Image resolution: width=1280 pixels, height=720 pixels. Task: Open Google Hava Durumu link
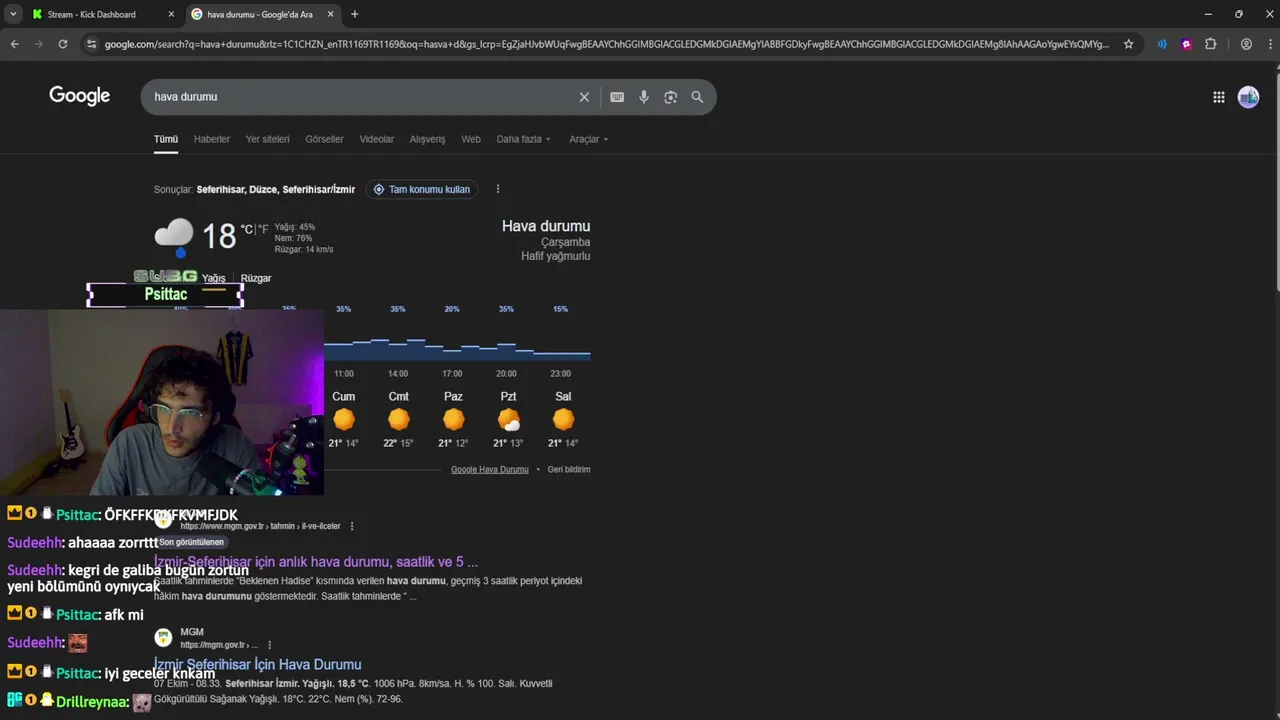pyautogui.click(x=489, y=469)
